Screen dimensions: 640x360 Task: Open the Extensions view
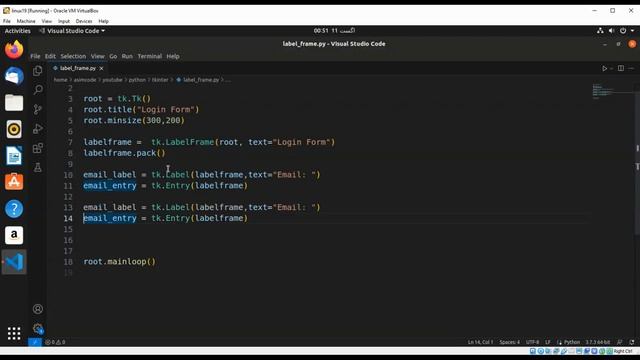point(38,148)
